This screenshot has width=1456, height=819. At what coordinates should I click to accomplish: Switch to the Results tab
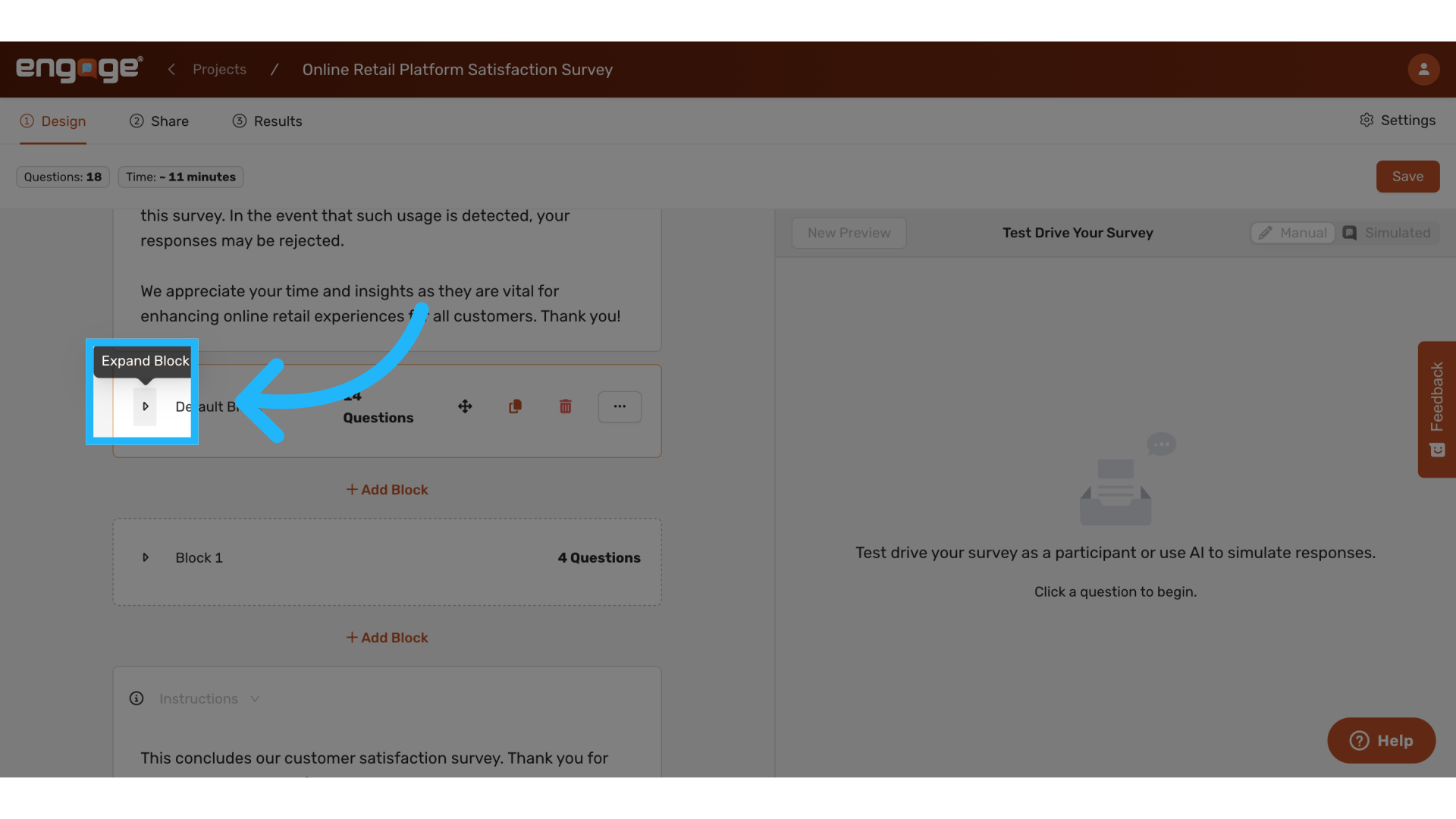[x=267, y=121]
